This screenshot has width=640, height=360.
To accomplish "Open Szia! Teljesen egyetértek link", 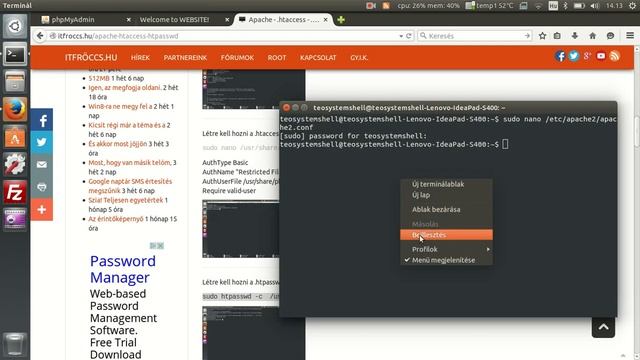I will point(126,200).
